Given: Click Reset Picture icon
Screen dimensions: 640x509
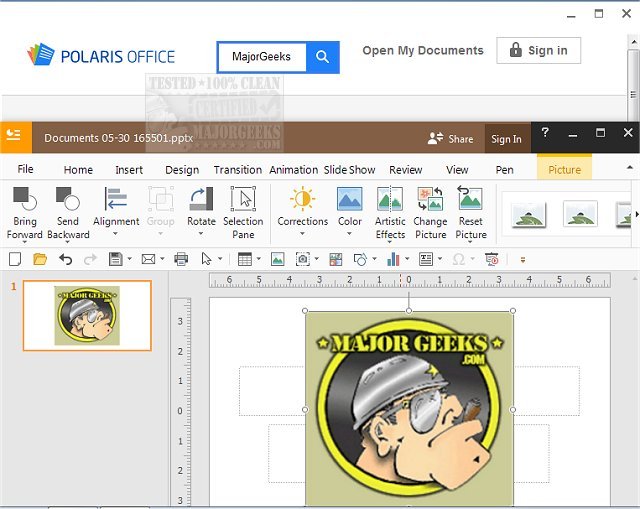Looking at the screenshot, I should (x=470, y=198).
